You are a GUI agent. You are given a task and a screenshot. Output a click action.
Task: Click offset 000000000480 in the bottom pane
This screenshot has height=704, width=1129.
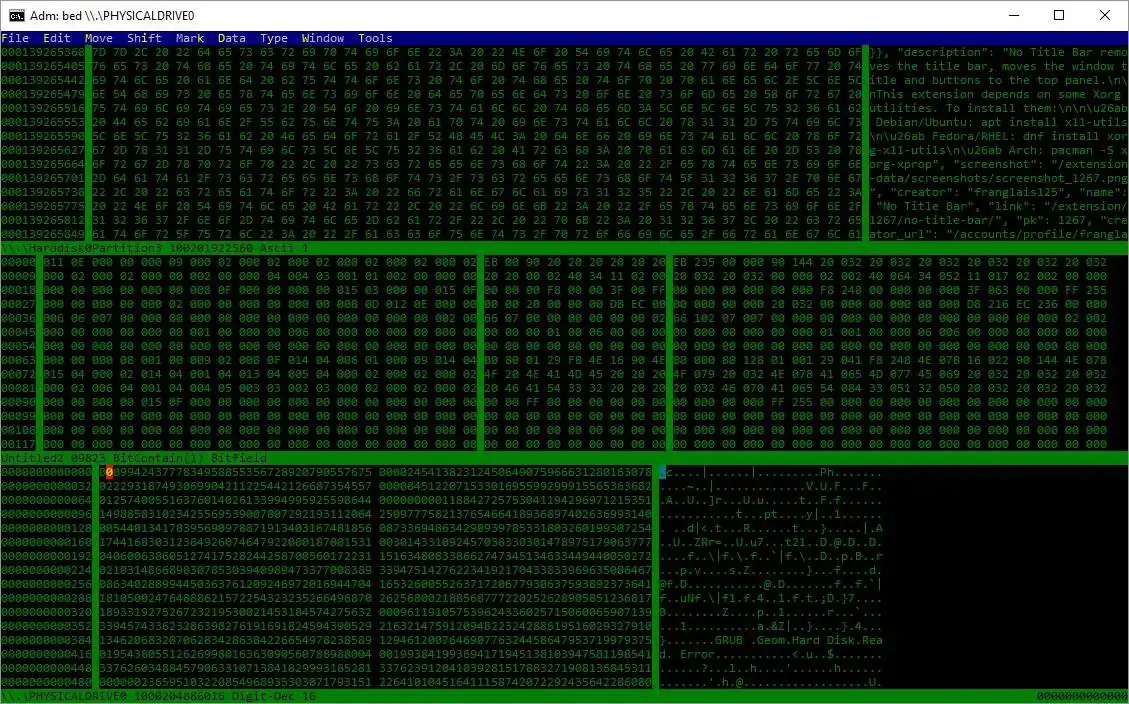point(47,682)
